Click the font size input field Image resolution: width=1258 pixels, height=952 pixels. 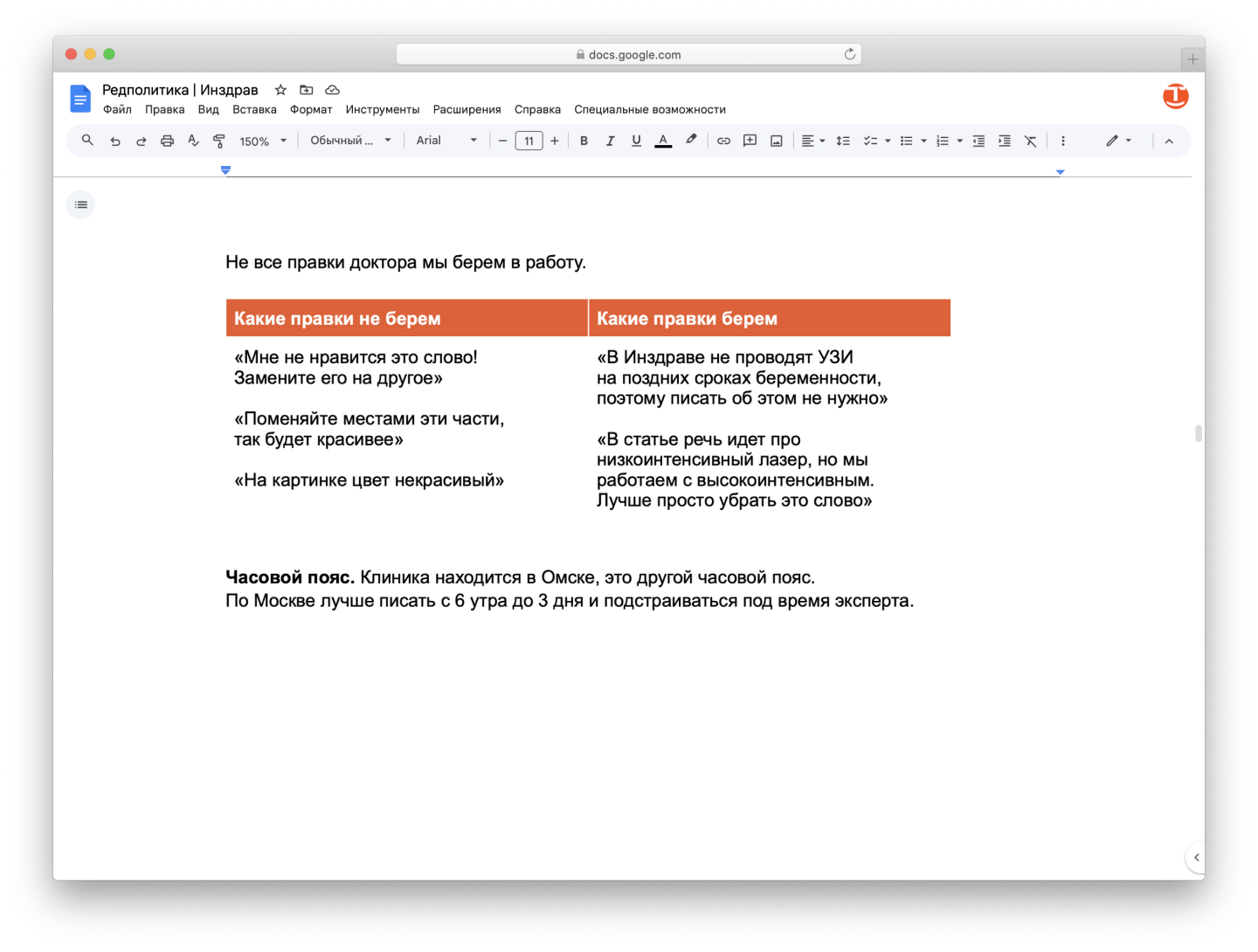[x=529, y=141]
